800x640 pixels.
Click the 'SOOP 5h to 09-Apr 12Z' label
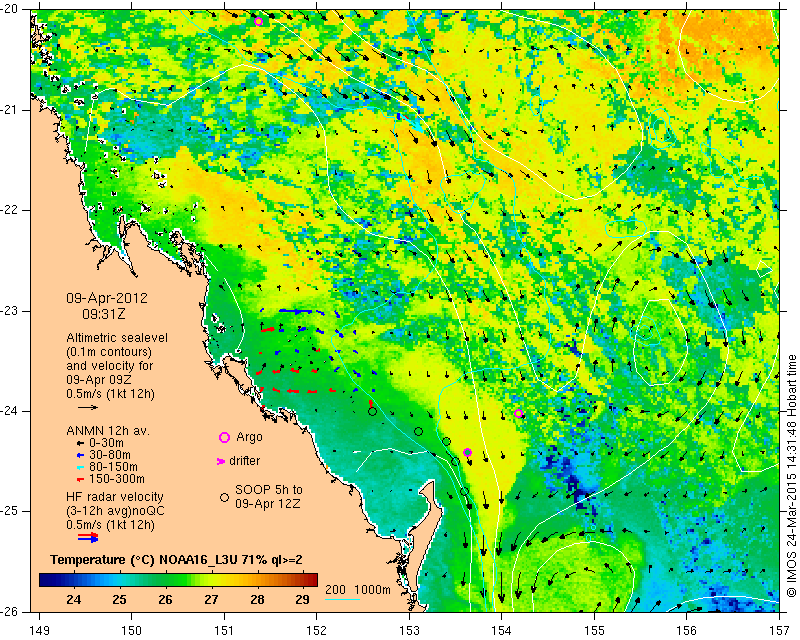pos(268,497)
